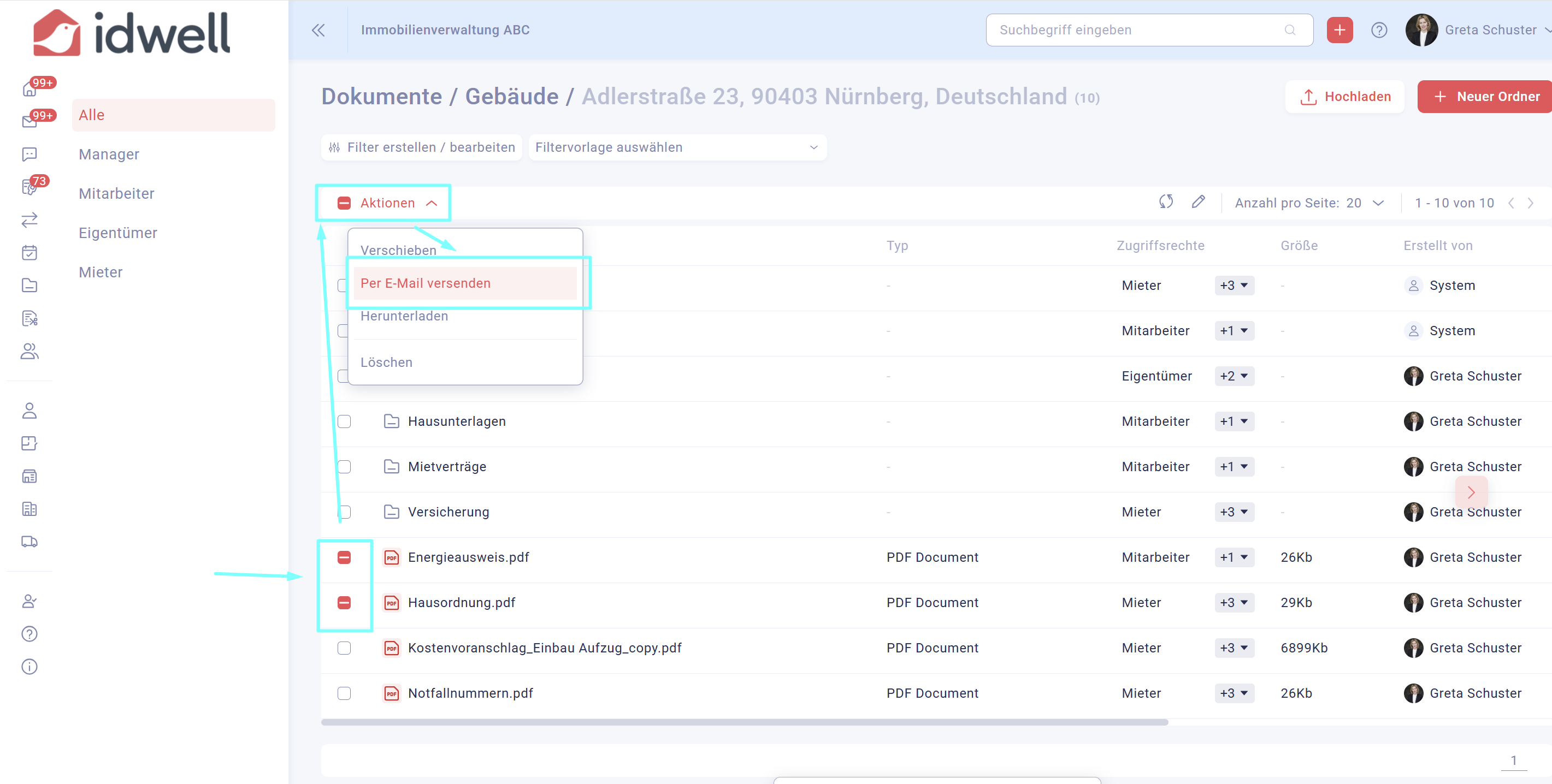Select Löschen in the Aktionen menu
1552x784 pixels.
[x=387, y=363]
